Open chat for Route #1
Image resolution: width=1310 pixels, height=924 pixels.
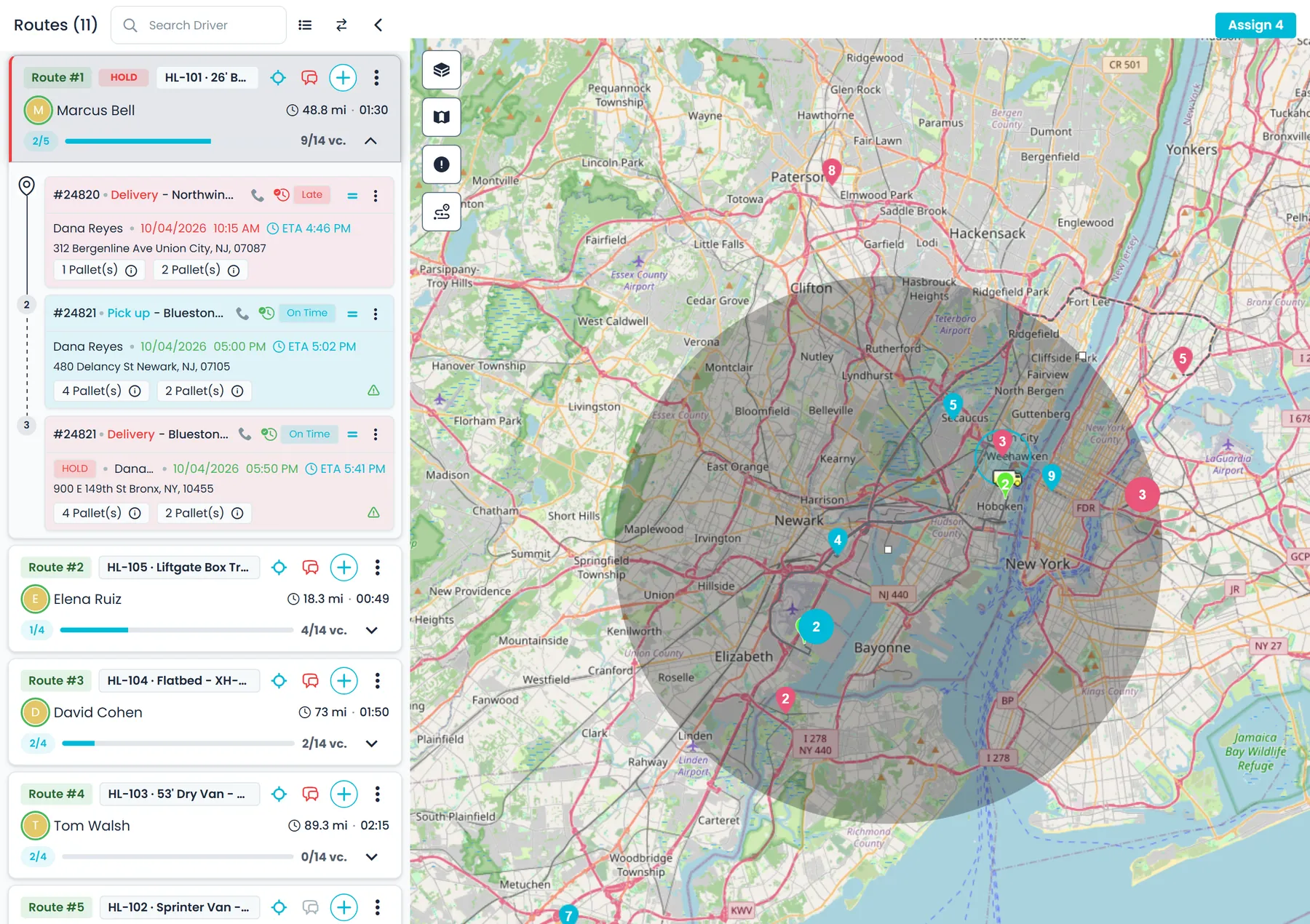tap(309, 78)
